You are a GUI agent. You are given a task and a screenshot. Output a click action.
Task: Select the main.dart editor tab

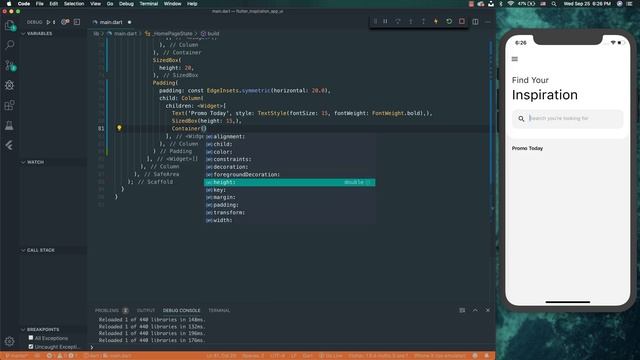pyautogui.click(x=111, y=22)
